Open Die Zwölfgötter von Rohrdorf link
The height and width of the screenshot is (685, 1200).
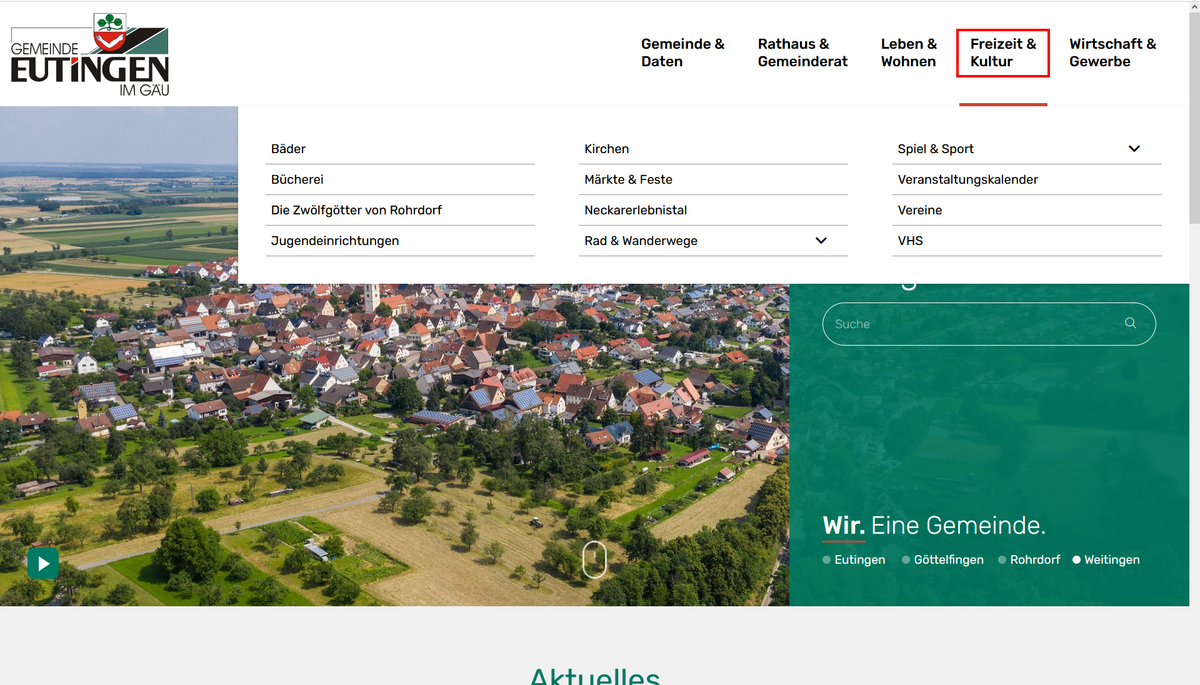coord(356,211)
